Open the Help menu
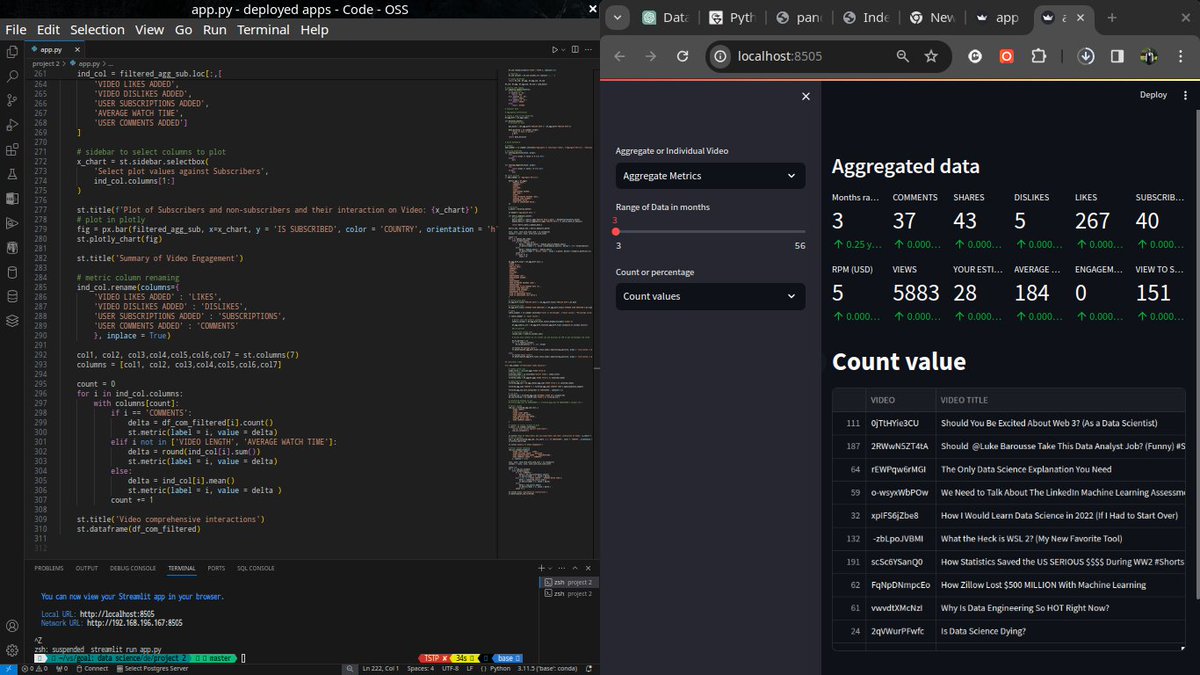The width and height of the screenshot is (1200, 675). (x=314, y=30)
